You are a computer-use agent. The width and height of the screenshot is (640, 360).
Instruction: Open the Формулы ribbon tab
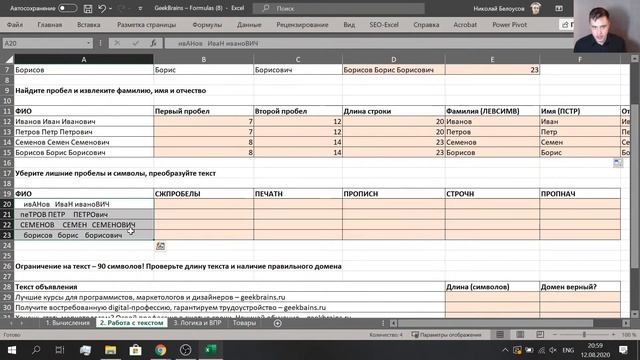pyautogui.click(x=207, y=25)
